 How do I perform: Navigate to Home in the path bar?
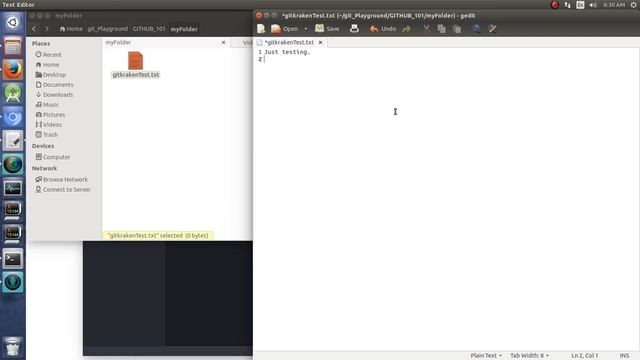point(71,29)
